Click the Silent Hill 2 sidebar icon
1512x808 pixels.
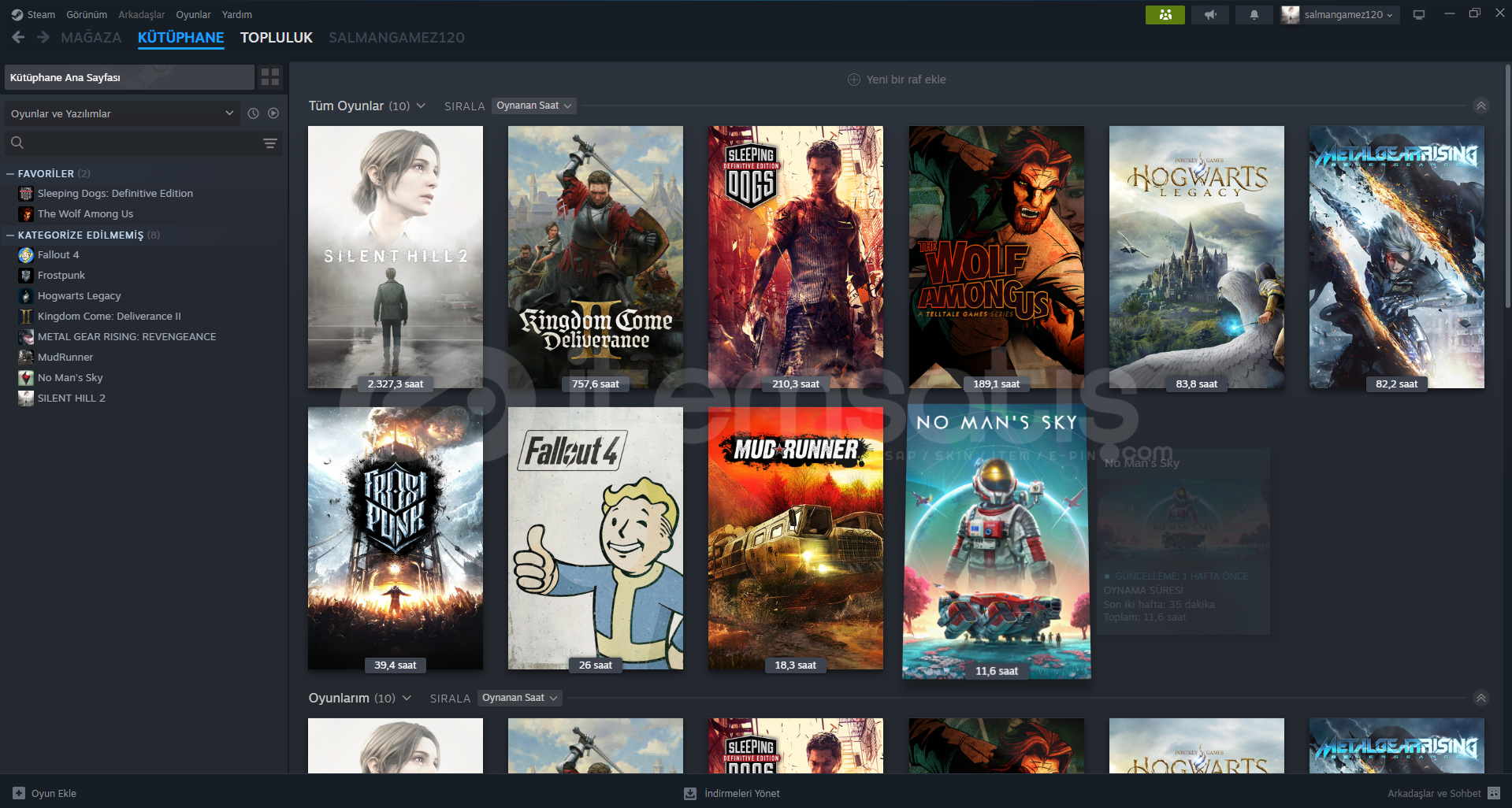(x=26, y=398)
